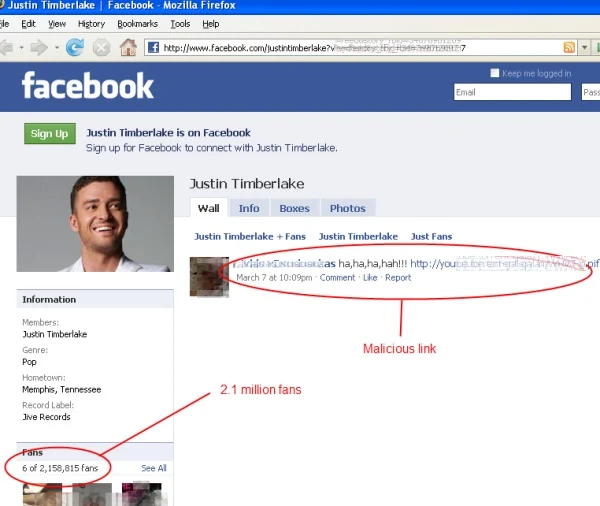Click the Email input field

(x=512, y=92)
